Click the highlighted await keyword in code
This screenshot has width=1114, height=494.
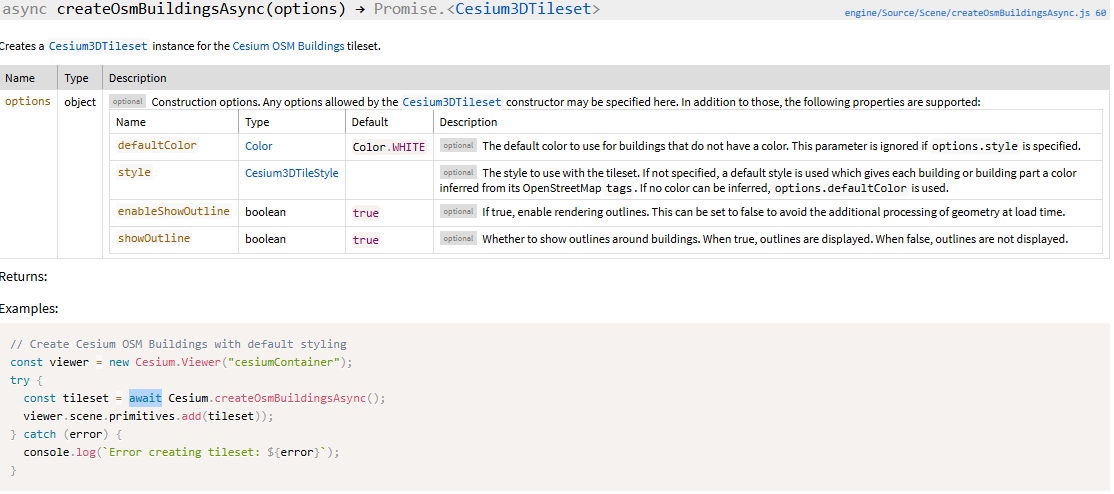[146, 398]
